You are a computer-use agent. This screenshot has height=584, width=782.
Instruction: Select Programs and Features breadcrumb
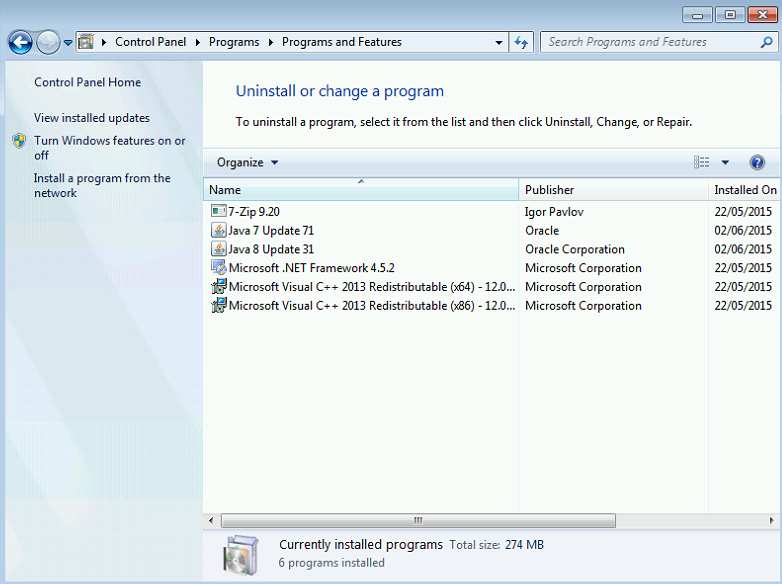pos(342,42)
